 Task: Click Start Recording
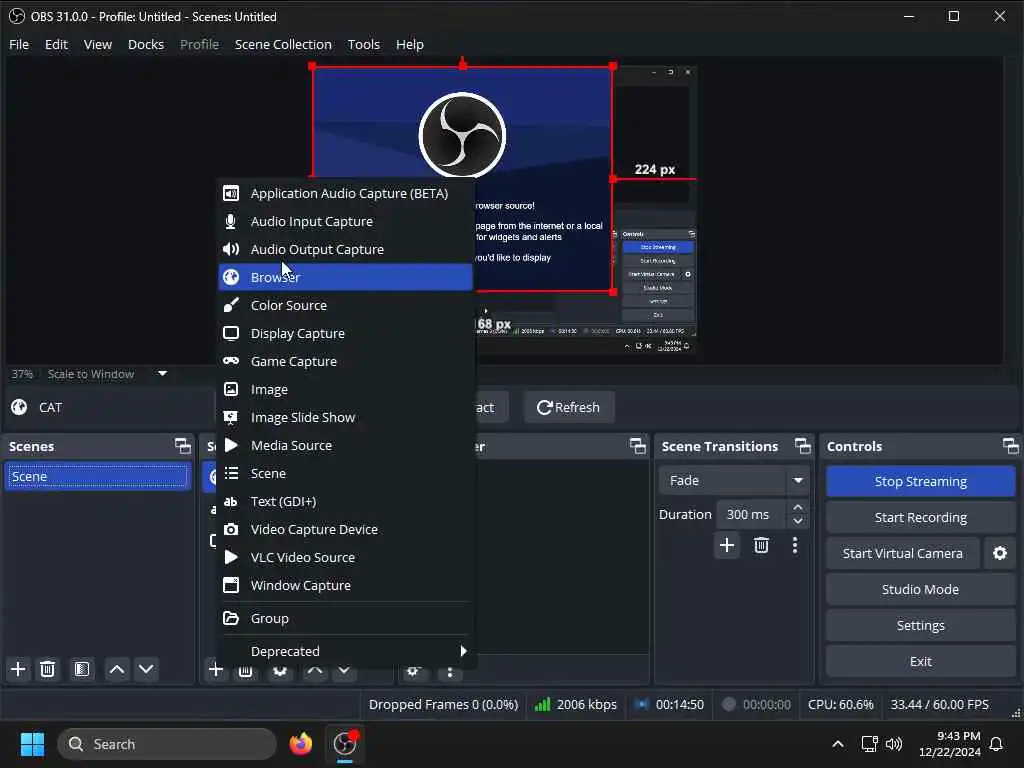(x=920, y=517)
